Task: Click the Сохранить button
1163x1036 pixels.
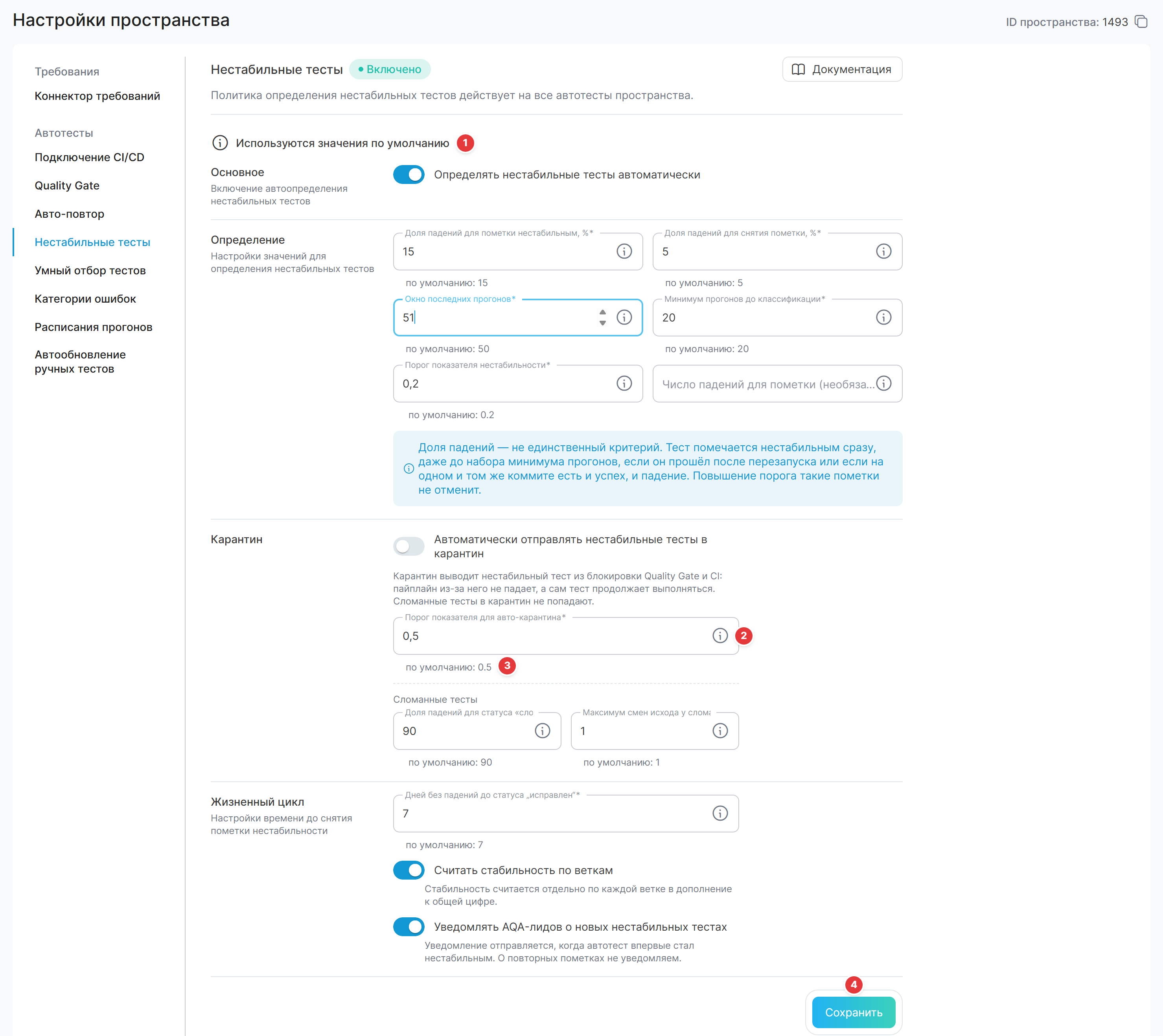Action: pos(853,1012)
